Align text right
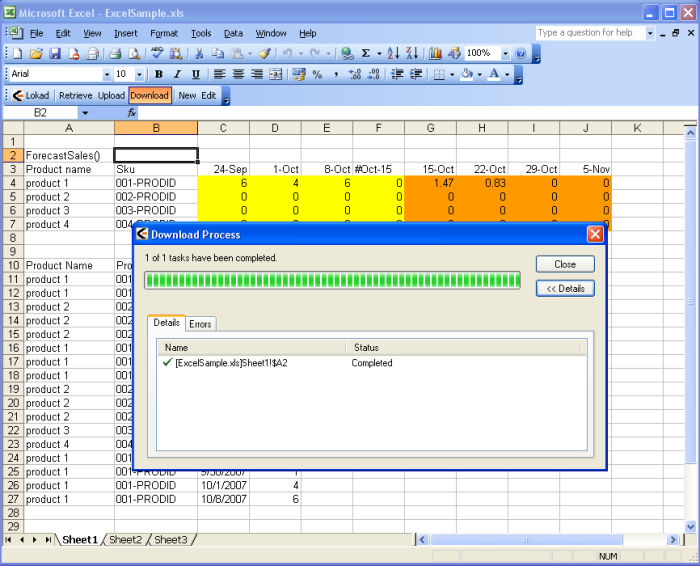Viewport: 700px width, 566px height. coord(257,75)
